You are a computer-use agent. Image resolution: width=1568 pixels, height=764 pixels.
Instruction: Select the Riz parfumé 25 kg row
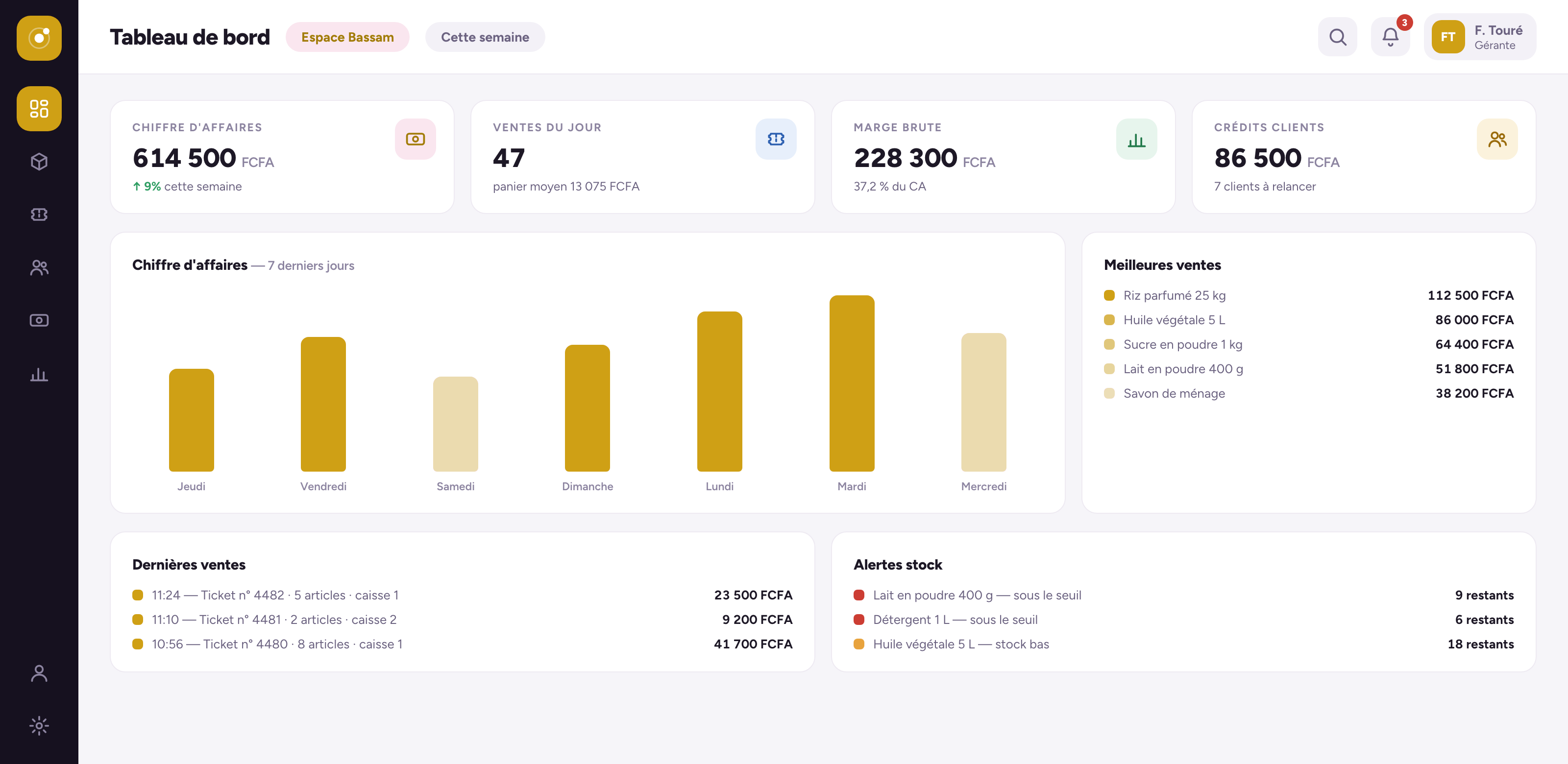pos(1308,295)
